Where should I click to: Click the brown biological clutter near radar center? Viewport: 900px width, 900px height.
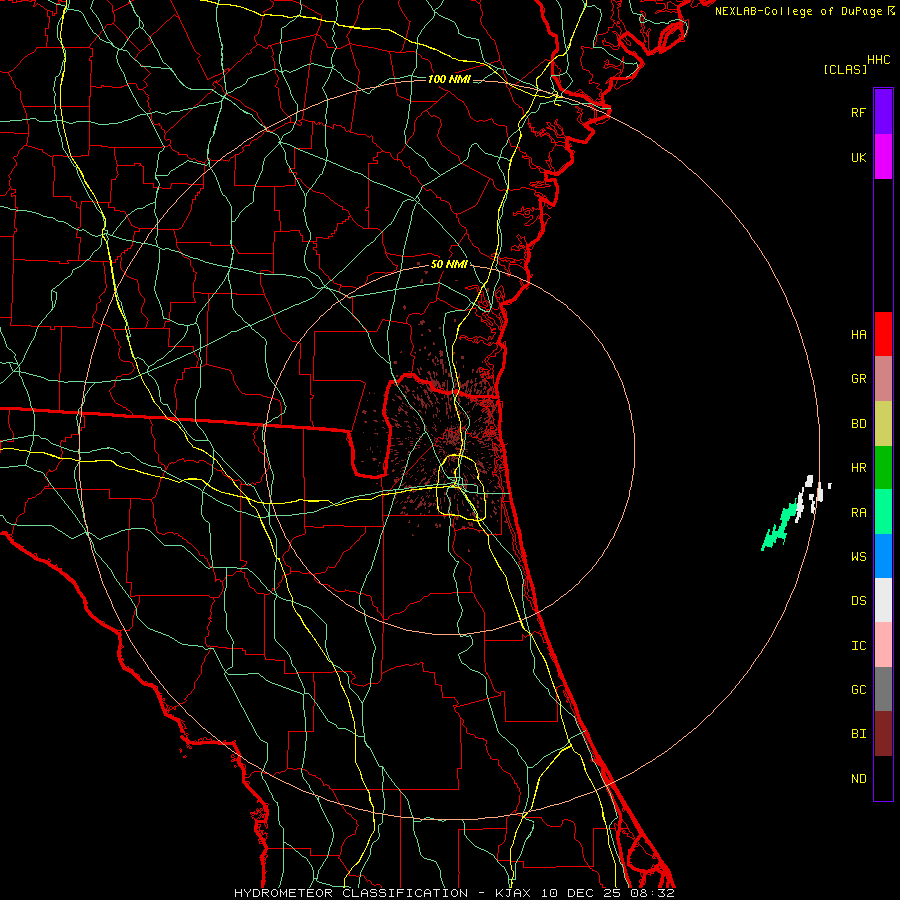pyautogui.click(x=453, y=439)
